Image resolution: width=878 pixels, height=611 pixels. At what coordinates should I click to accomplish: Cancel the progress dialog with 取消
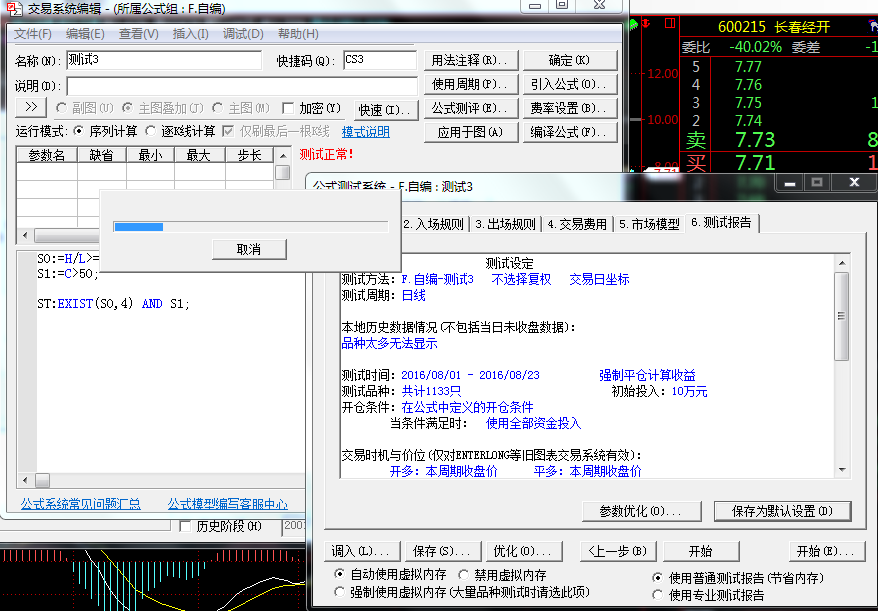pyautogui.click(x=249, y=249)
